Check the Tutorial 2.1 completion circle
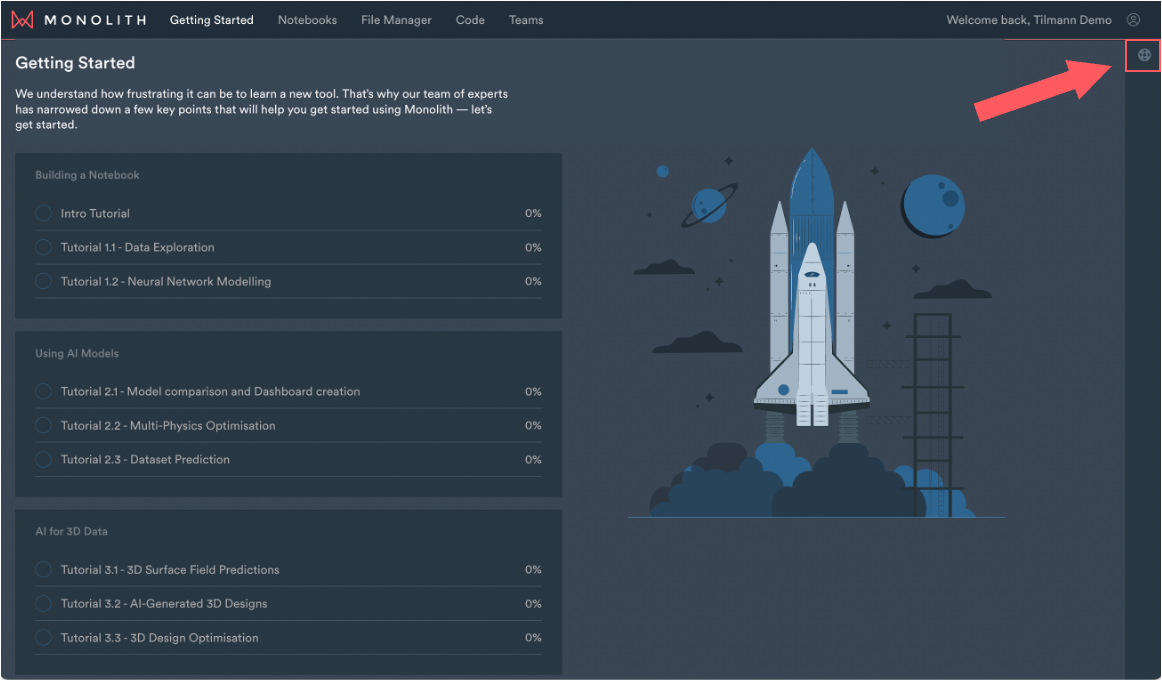This screenshot has width=1162, height=680. coord(43,391)
